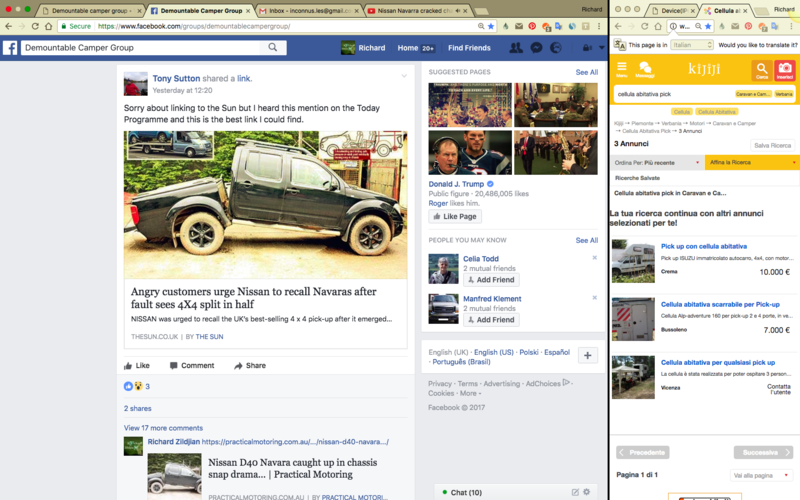This screenshot has height=500, width=800.
Task: Bookmark Facebook page with star icon
Action: pos(491,26)
